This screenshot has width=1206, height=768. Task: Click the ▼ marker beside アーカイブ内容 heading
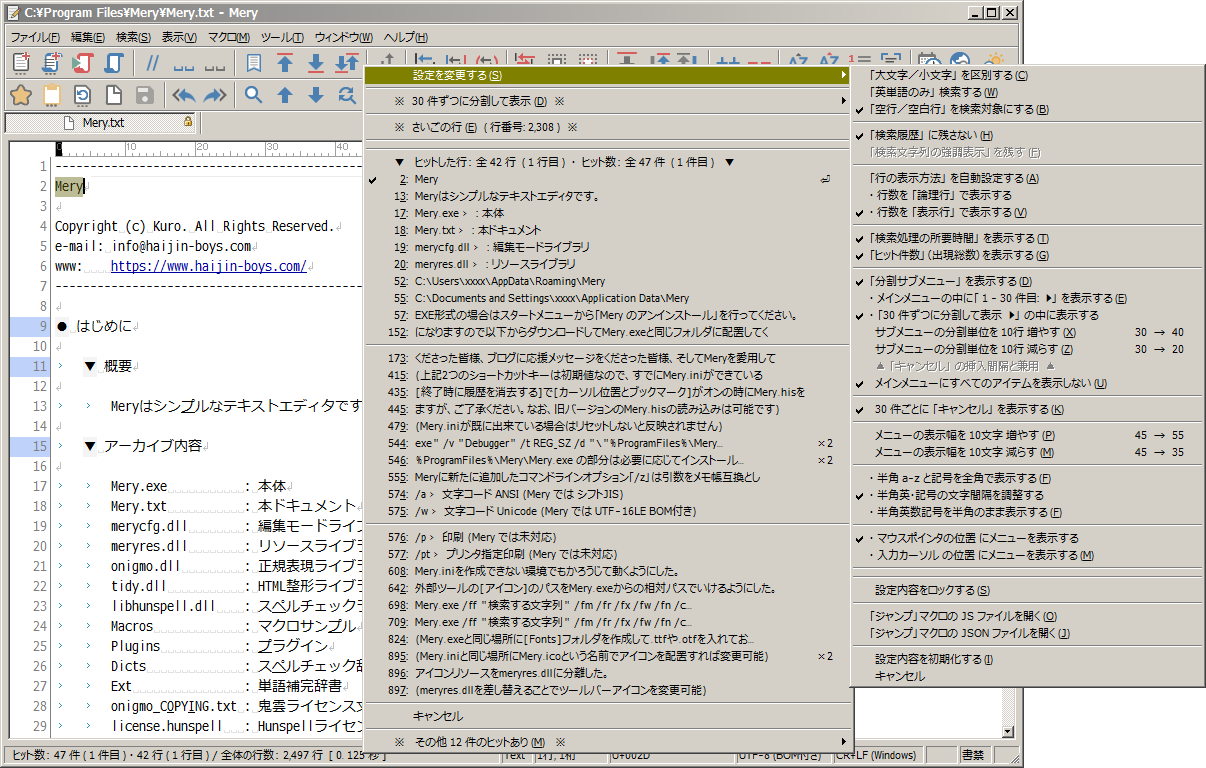pyautogui.click(x=90, y=446)
